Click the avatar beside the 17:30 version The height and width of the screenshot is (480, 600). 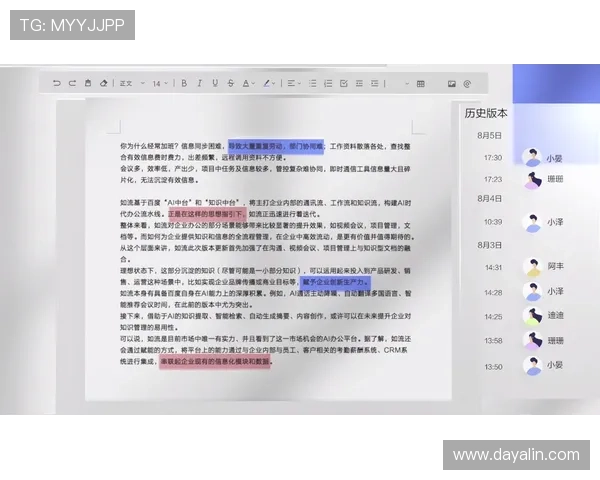point(532,157)
